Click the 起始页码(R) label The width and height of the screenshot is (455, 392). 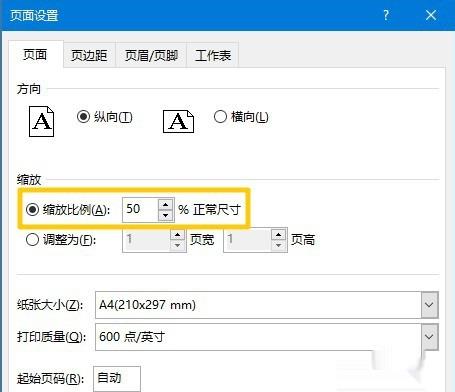coord(50,379)
